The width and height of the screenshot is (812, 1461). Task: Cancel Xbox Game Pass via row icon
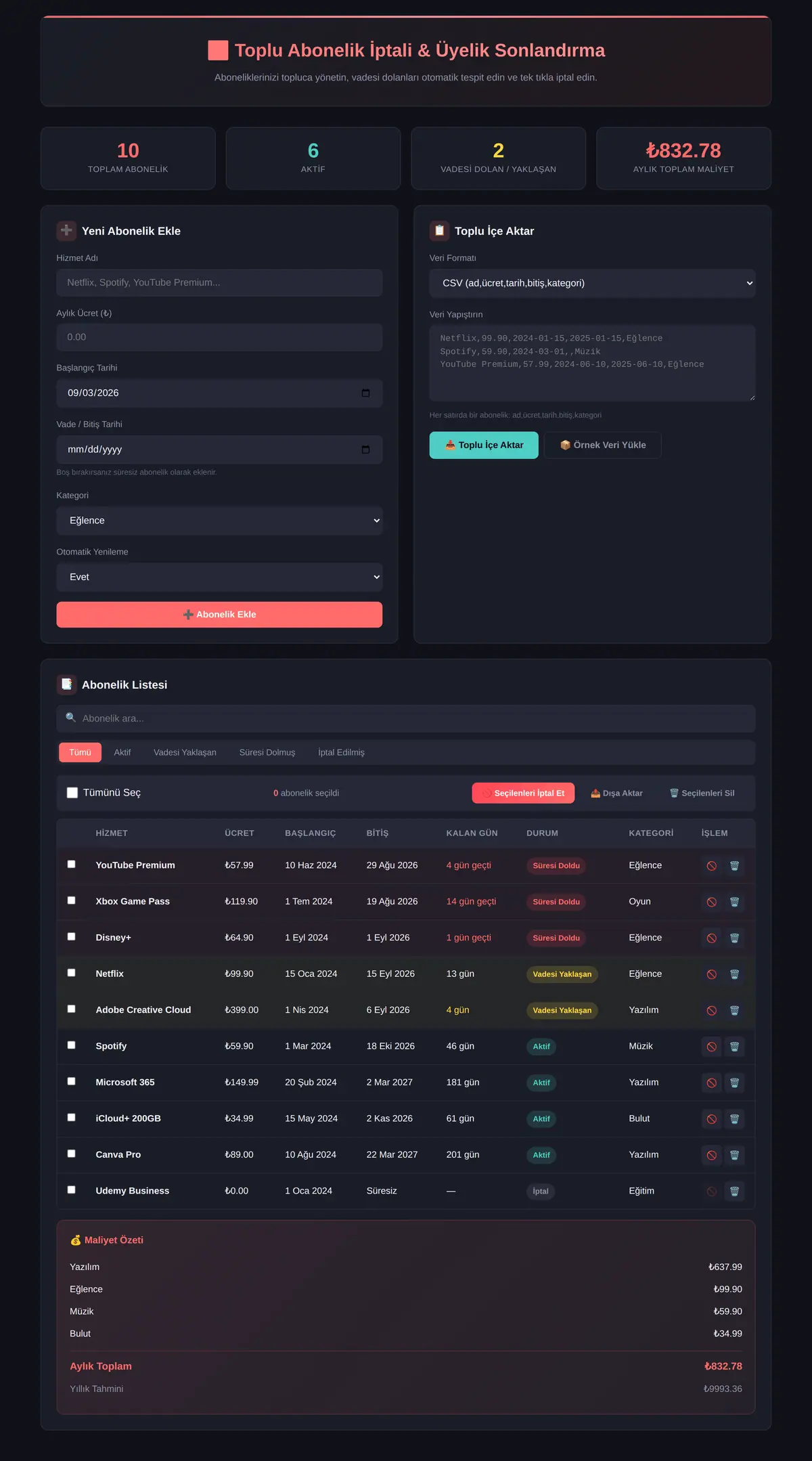pyautogui.click(x=711, y=902)
